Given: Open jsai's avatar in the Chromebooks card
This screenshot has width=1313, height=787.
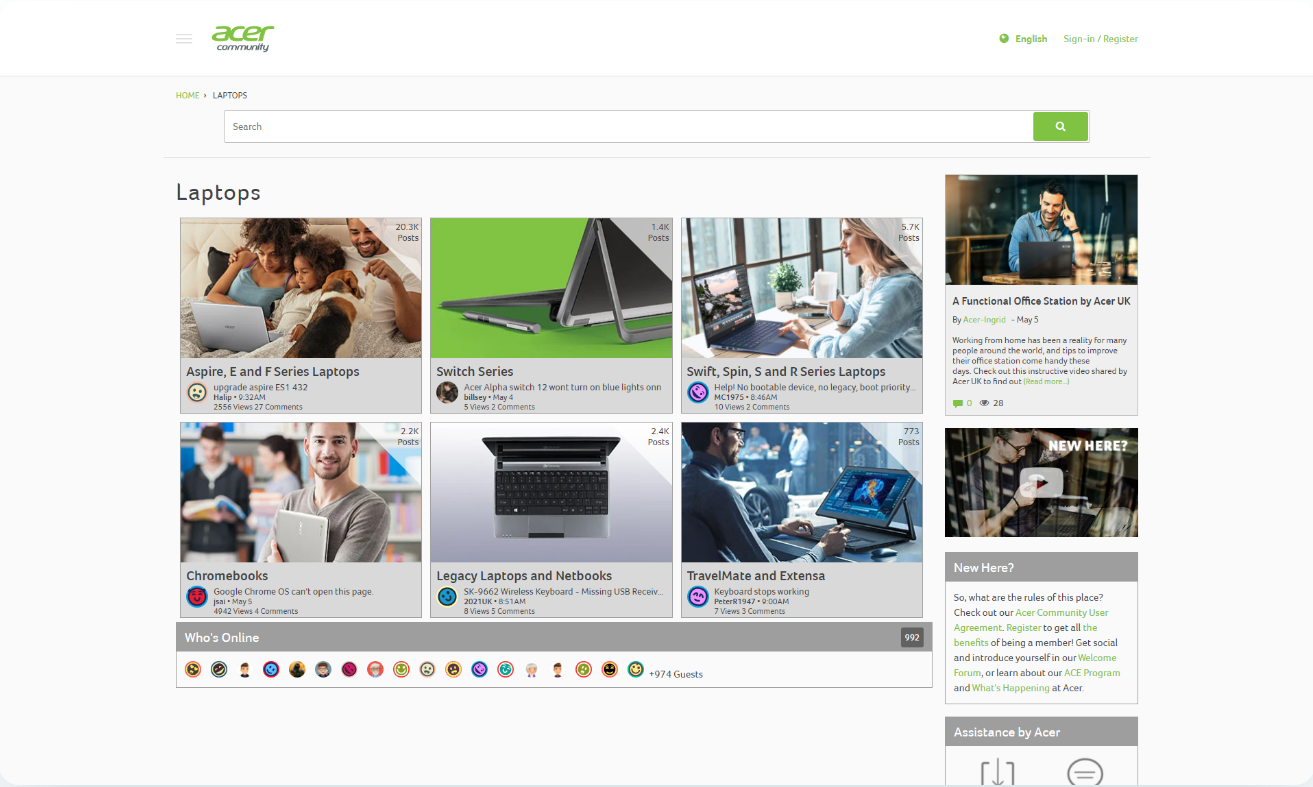Looking at the screenshot, I should click(197, 597).
